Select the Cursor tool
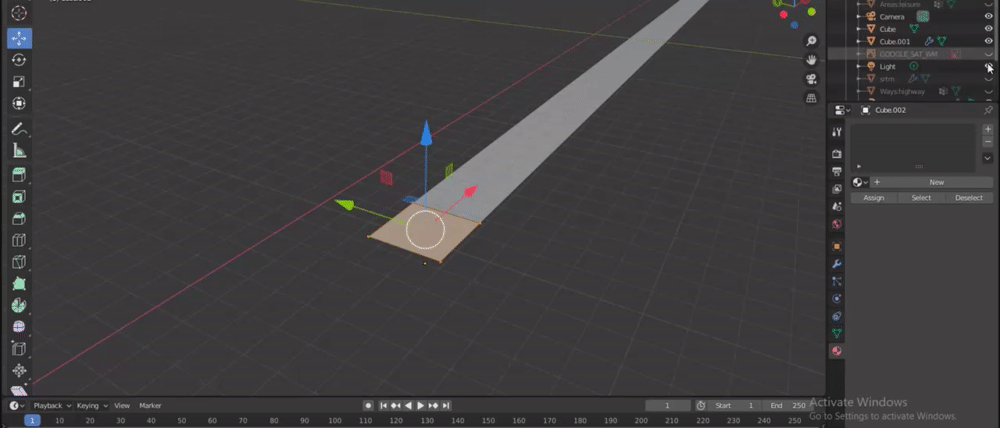 (x=19, y=13)
